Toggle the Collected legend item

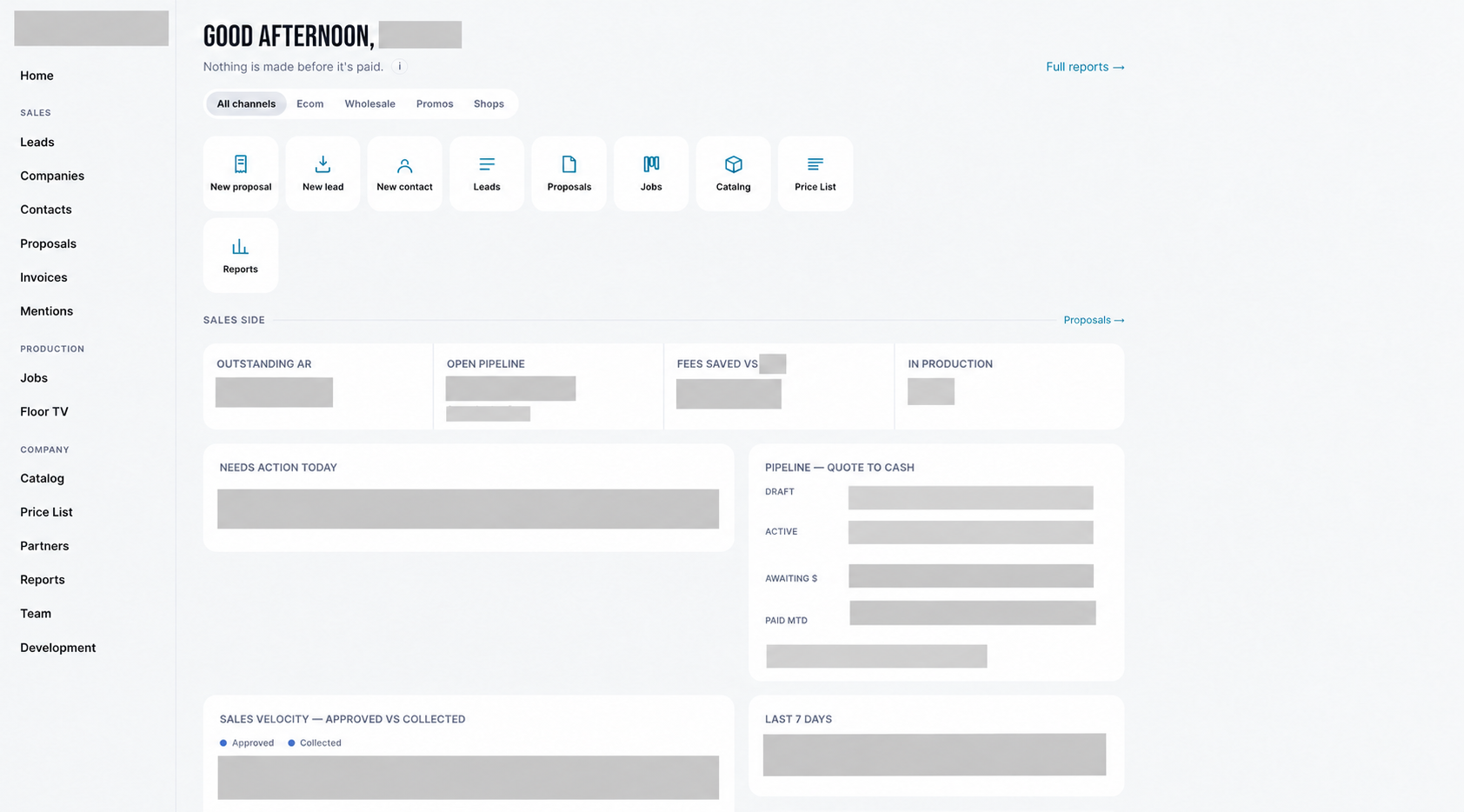click(x=315, y=743)
